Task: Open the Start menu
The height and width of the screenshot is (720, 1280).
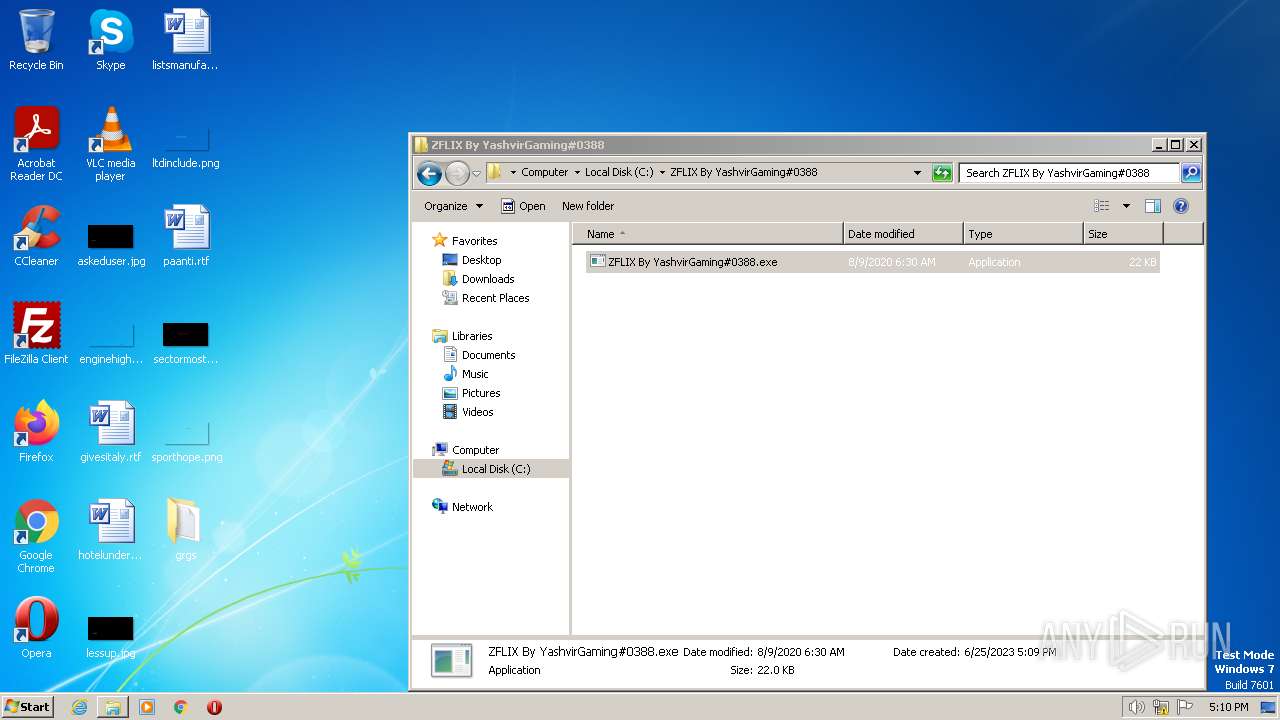Action: click(27, 707)
